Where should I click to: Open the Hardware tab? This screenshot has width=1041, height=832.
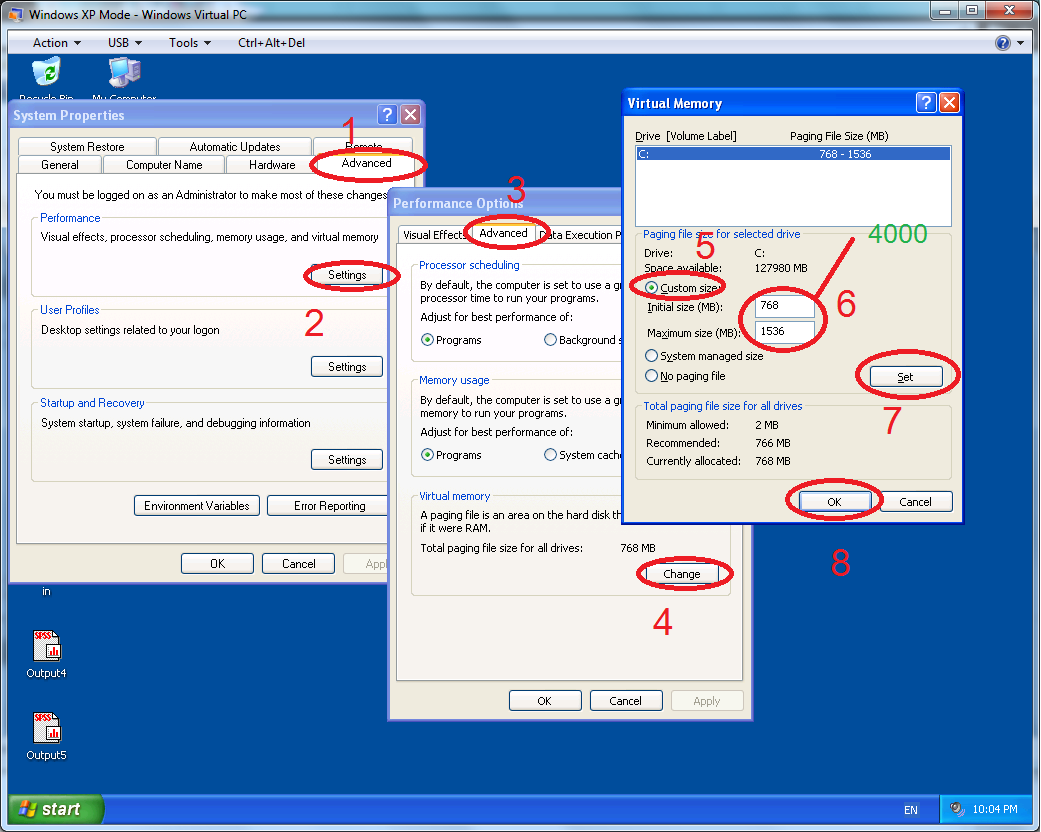pos(272,165)
